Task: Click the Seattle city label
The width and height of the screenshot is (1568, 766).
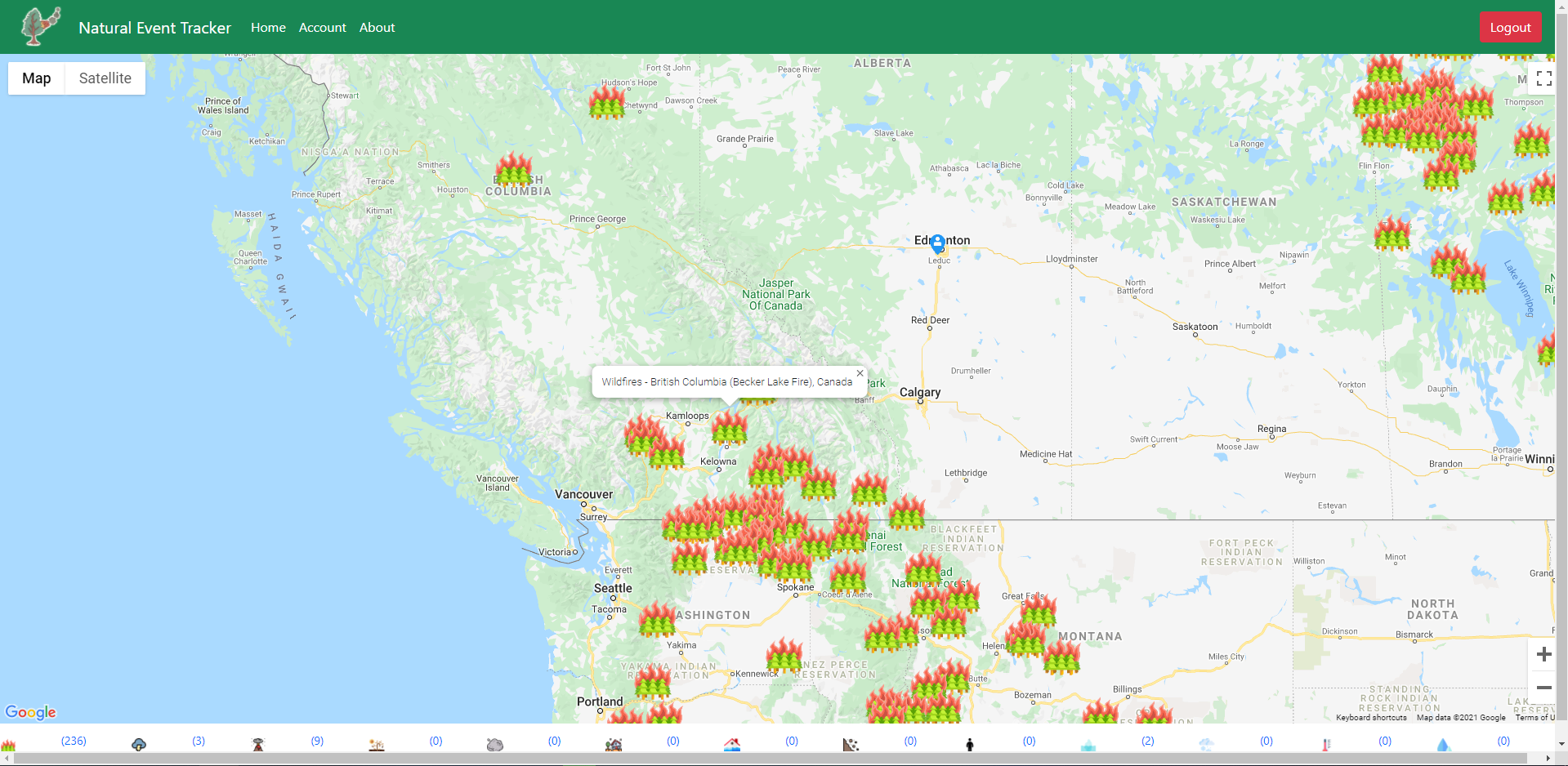Action: 613,588
